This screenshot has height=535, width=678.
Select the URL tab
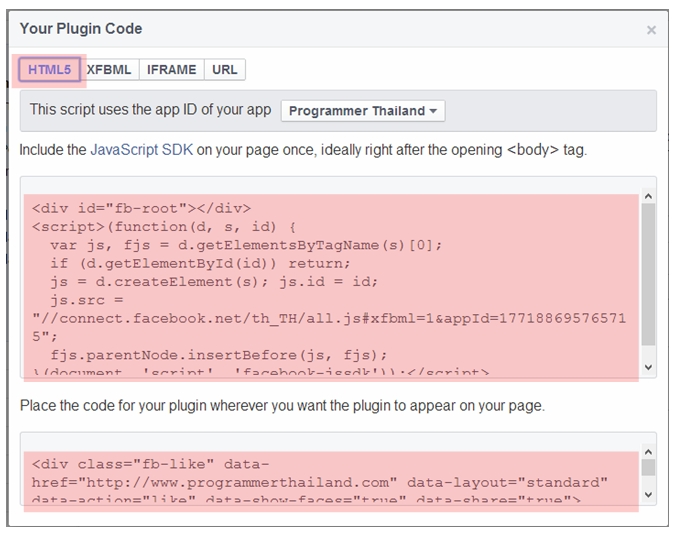tap(225, 70)
